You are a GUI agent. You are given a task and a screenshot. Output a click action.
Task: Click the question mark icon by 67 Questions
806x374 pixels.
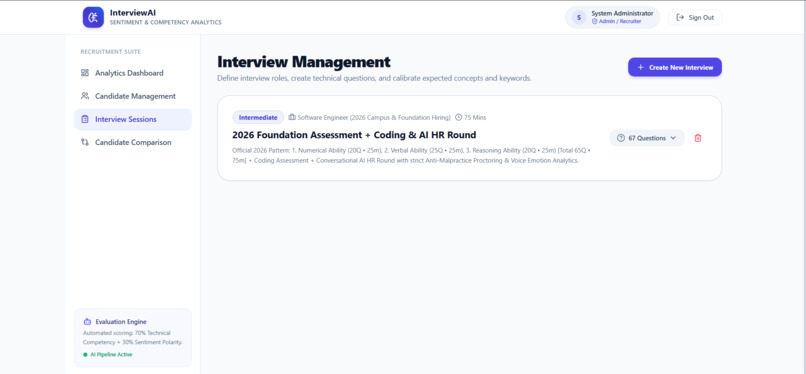pos(620,138)
